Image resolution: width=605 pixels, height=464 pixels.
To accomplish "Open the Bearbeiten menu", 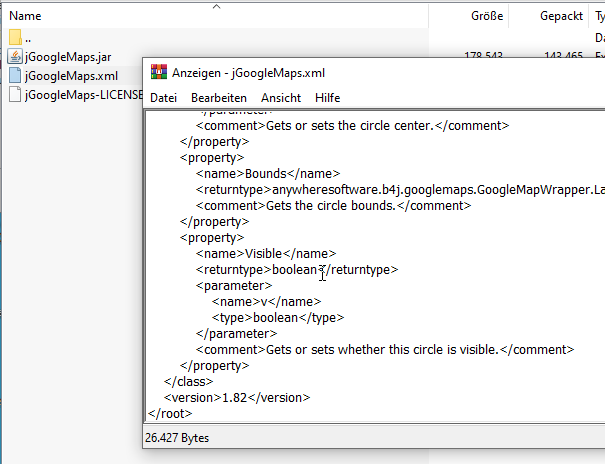I will click(219, 98).
